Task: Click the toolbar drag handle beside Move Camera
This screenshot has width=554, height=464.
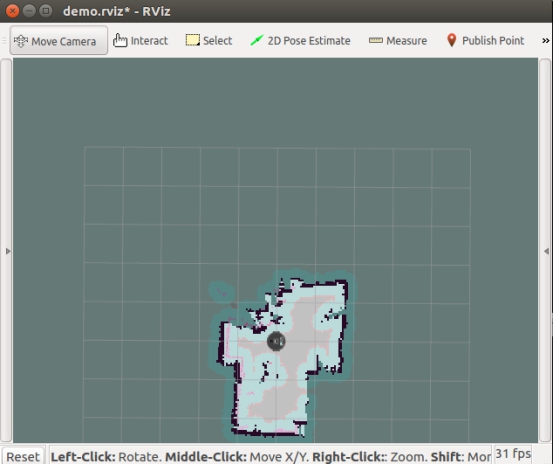Action: point(4,41)
